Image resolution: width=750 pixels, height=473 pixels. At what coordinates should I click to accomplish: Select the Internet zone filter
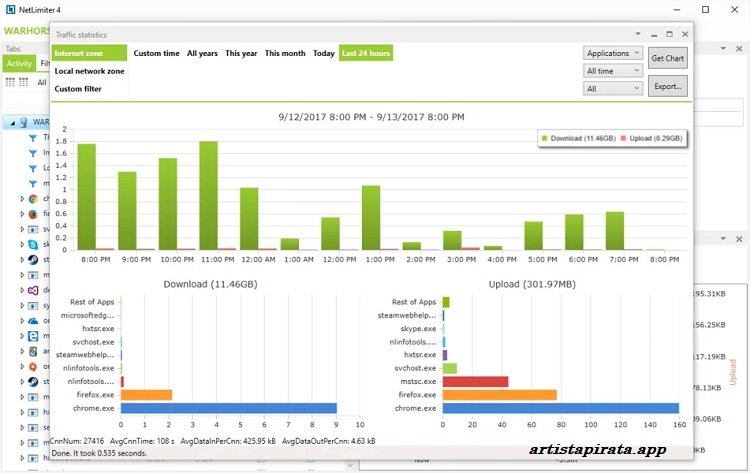click(90, 53)
